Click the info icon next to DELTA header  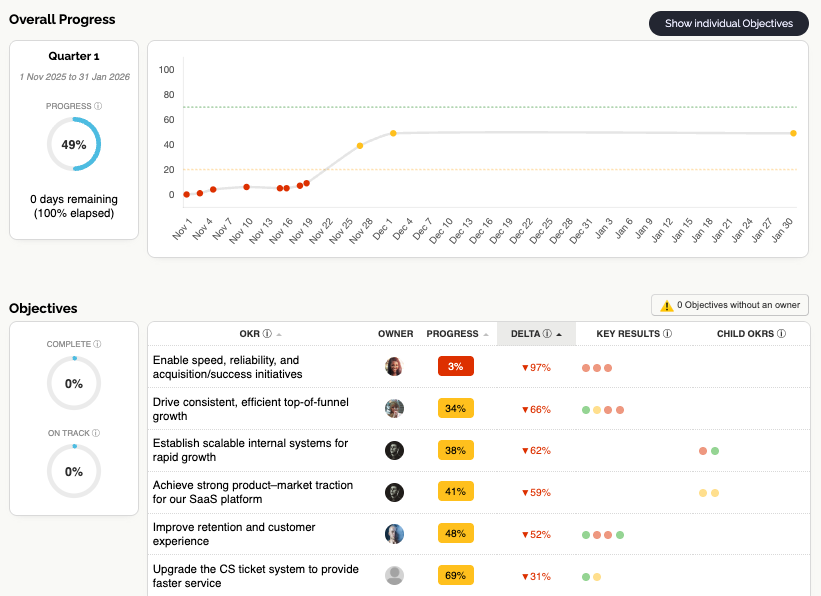pyautogui.click(x=547, y=331)
